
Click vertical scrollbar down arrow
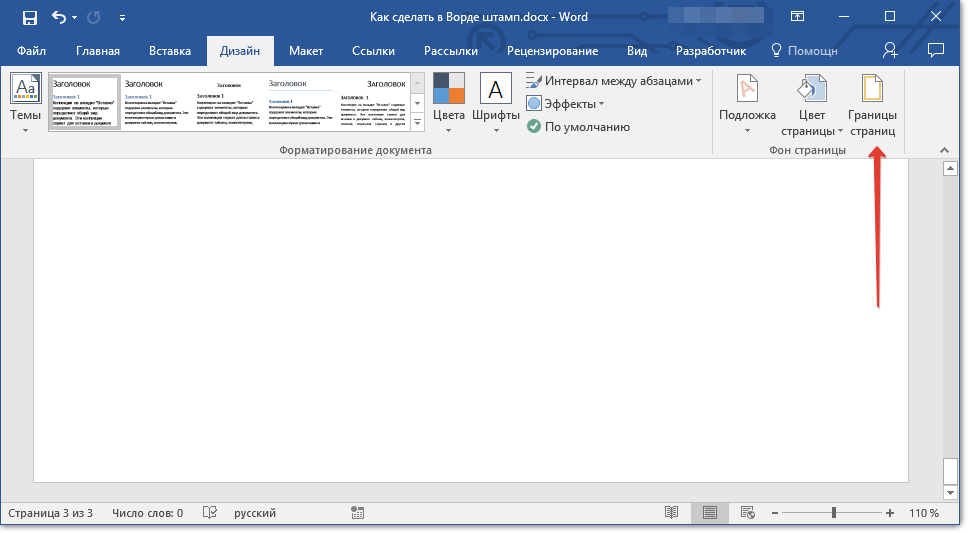pyautogui.click(x=951, y=492)
